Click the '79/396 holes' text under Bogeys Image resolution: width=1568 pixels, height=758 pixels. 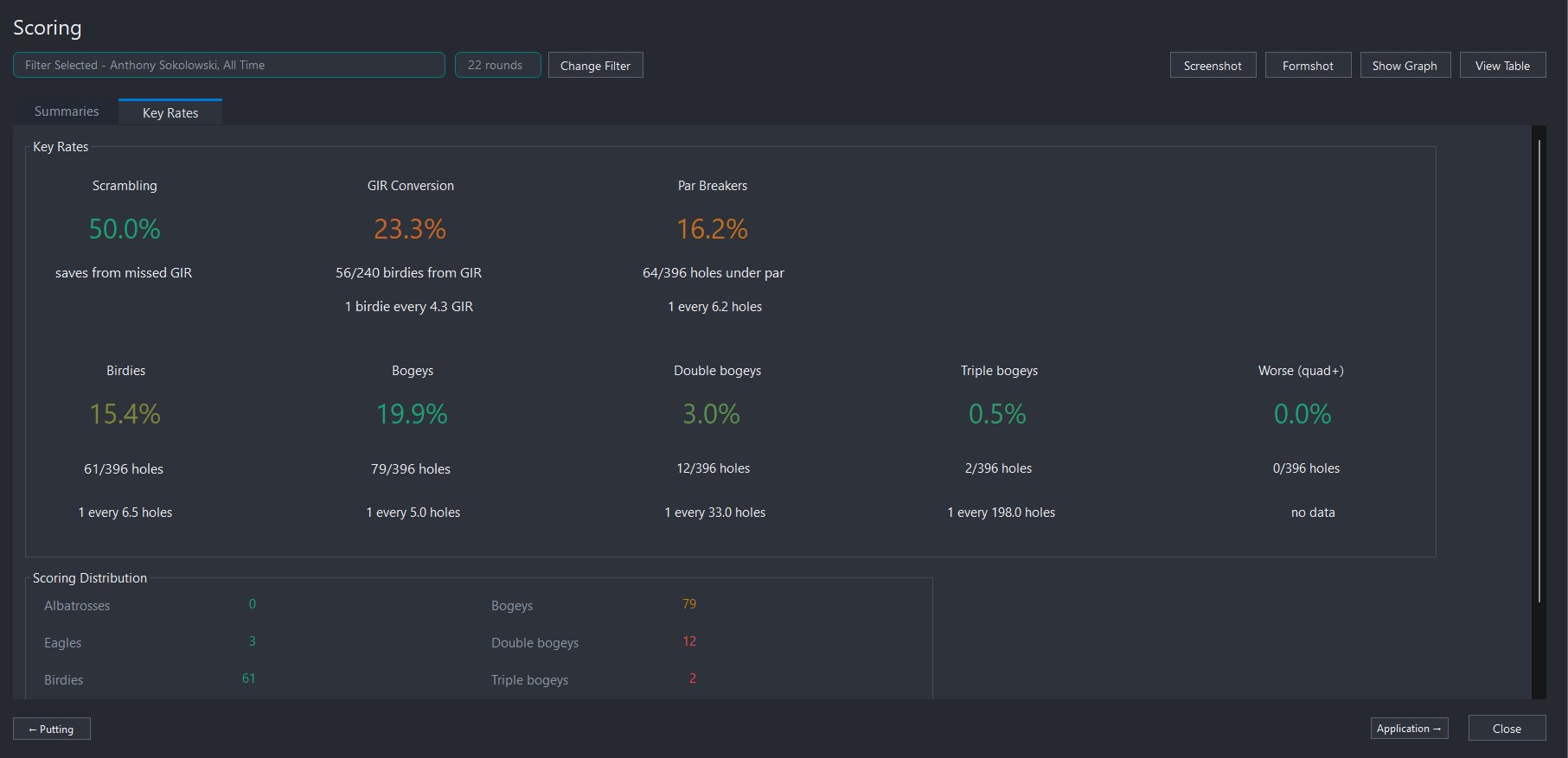pyautogui.click(x=411, y=469)
